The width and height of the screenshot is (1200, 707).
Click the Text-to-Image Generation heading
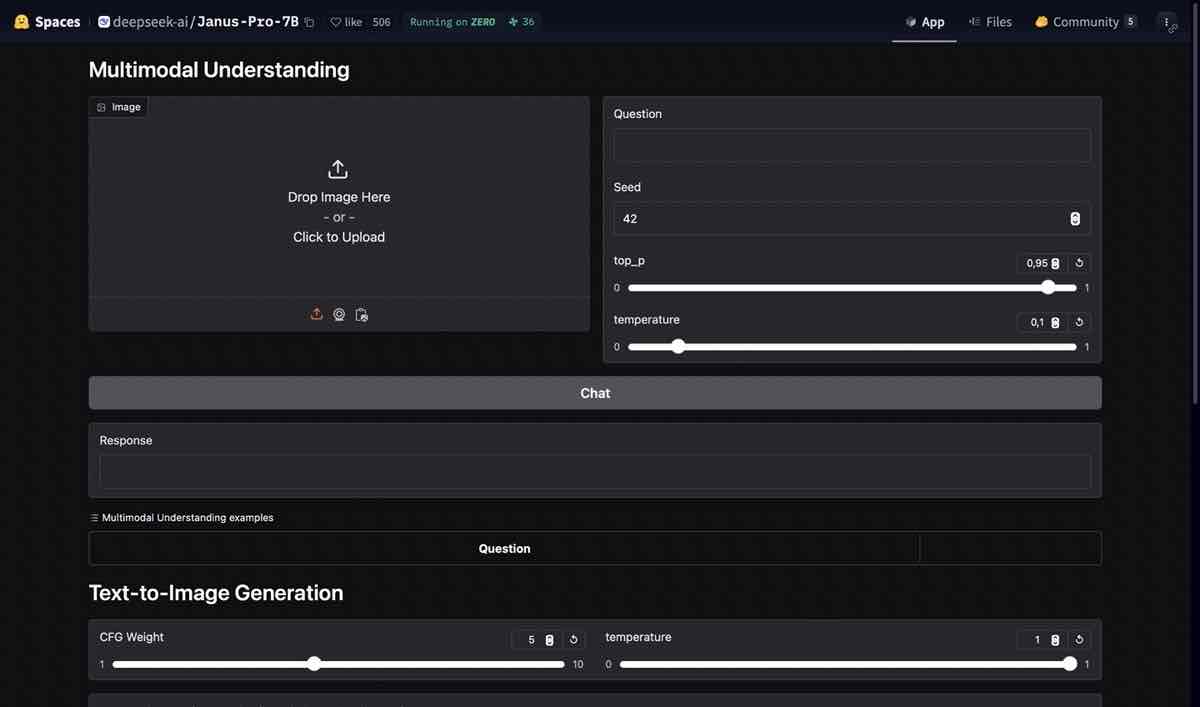[x=216, y=593]
